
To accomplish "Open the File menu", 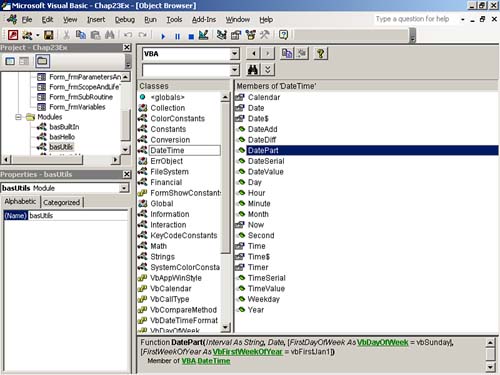I will [27, 20].
